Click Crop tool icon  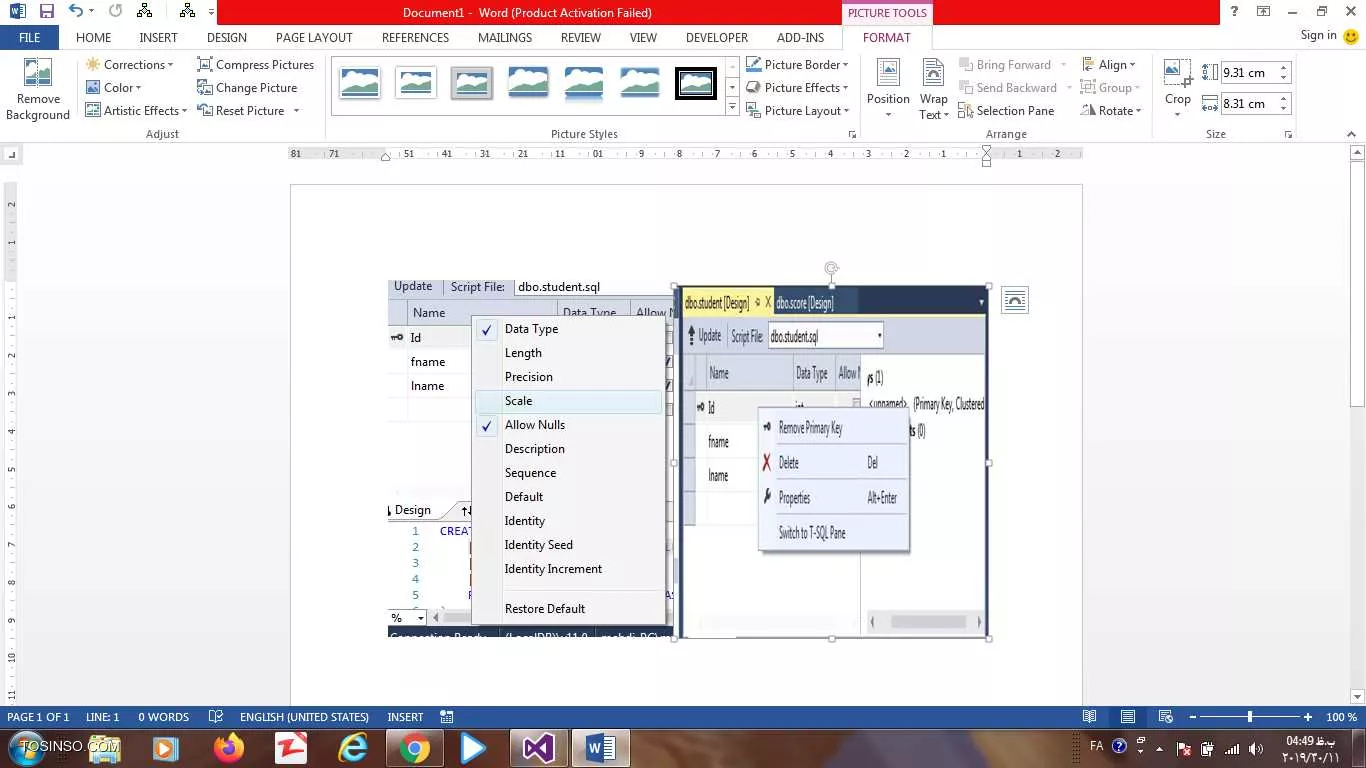(x=1177, y=73)
